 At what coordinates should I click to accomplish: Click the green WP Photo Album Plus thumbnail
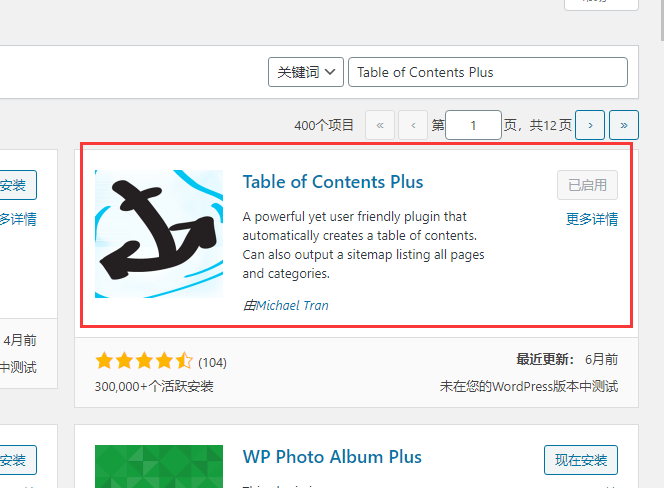click(x=145, y=466)
